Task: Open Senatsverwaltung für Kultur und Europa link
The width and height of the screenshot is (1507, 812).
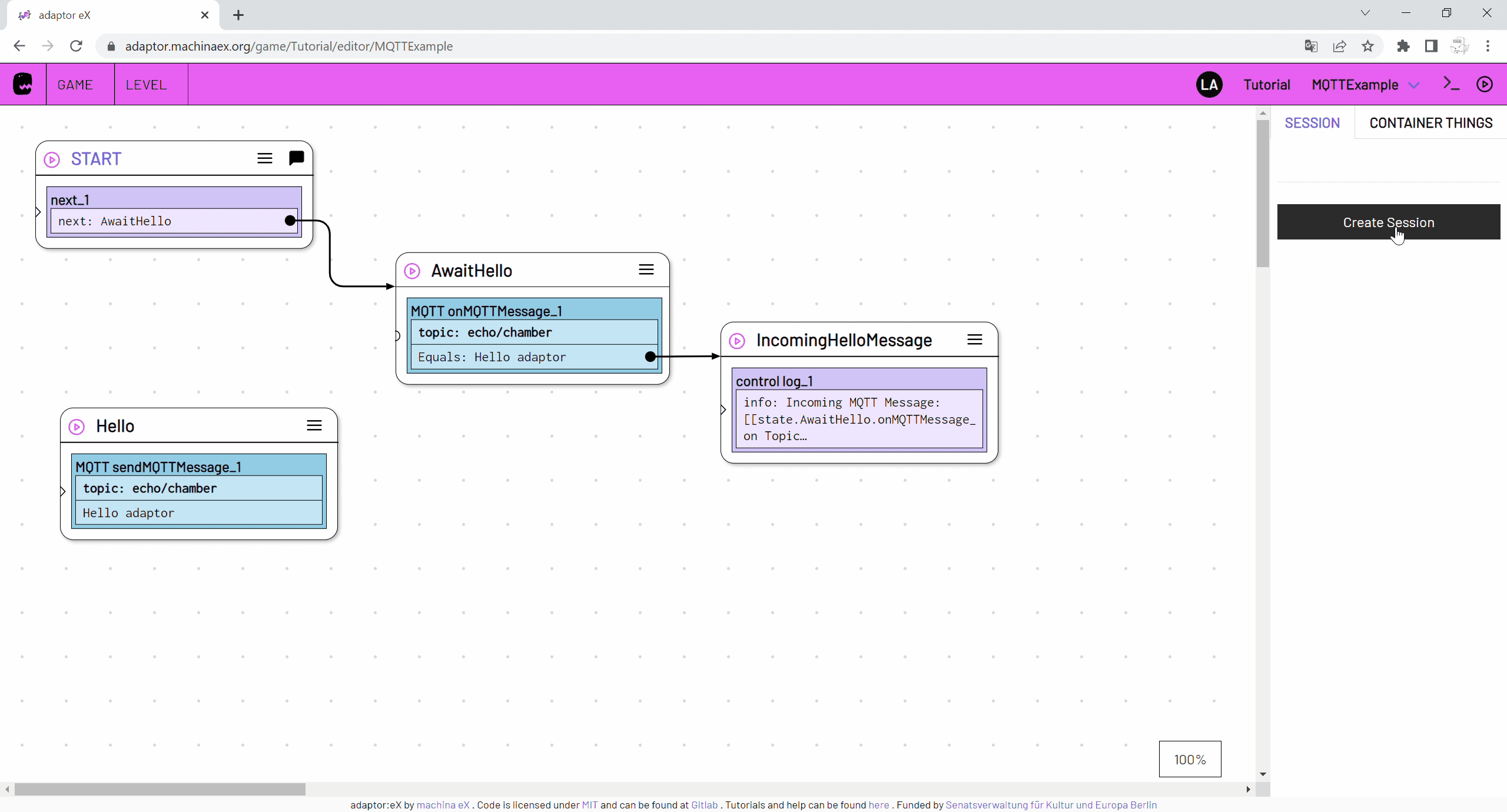Action: click(1051, 805)
